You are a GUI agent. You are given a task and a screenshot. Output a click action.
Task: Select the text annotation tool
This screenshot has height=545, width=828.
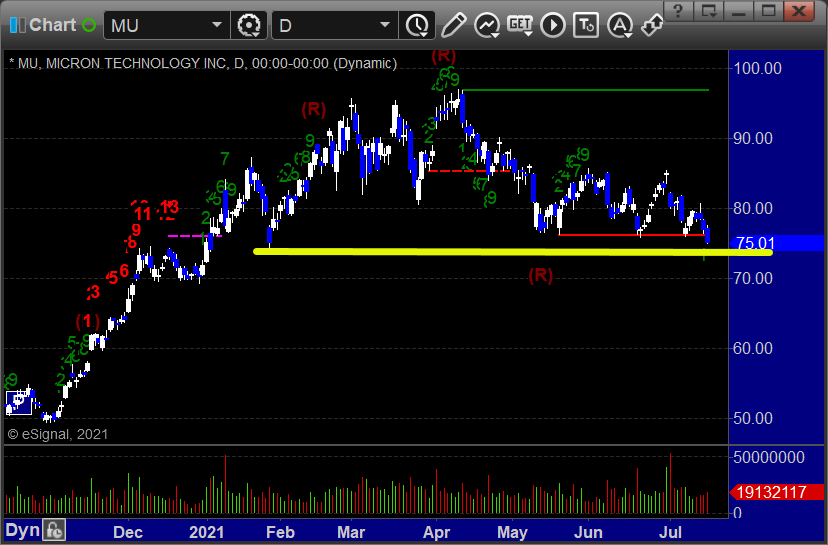pyautogui.click(x=586, y=25)
